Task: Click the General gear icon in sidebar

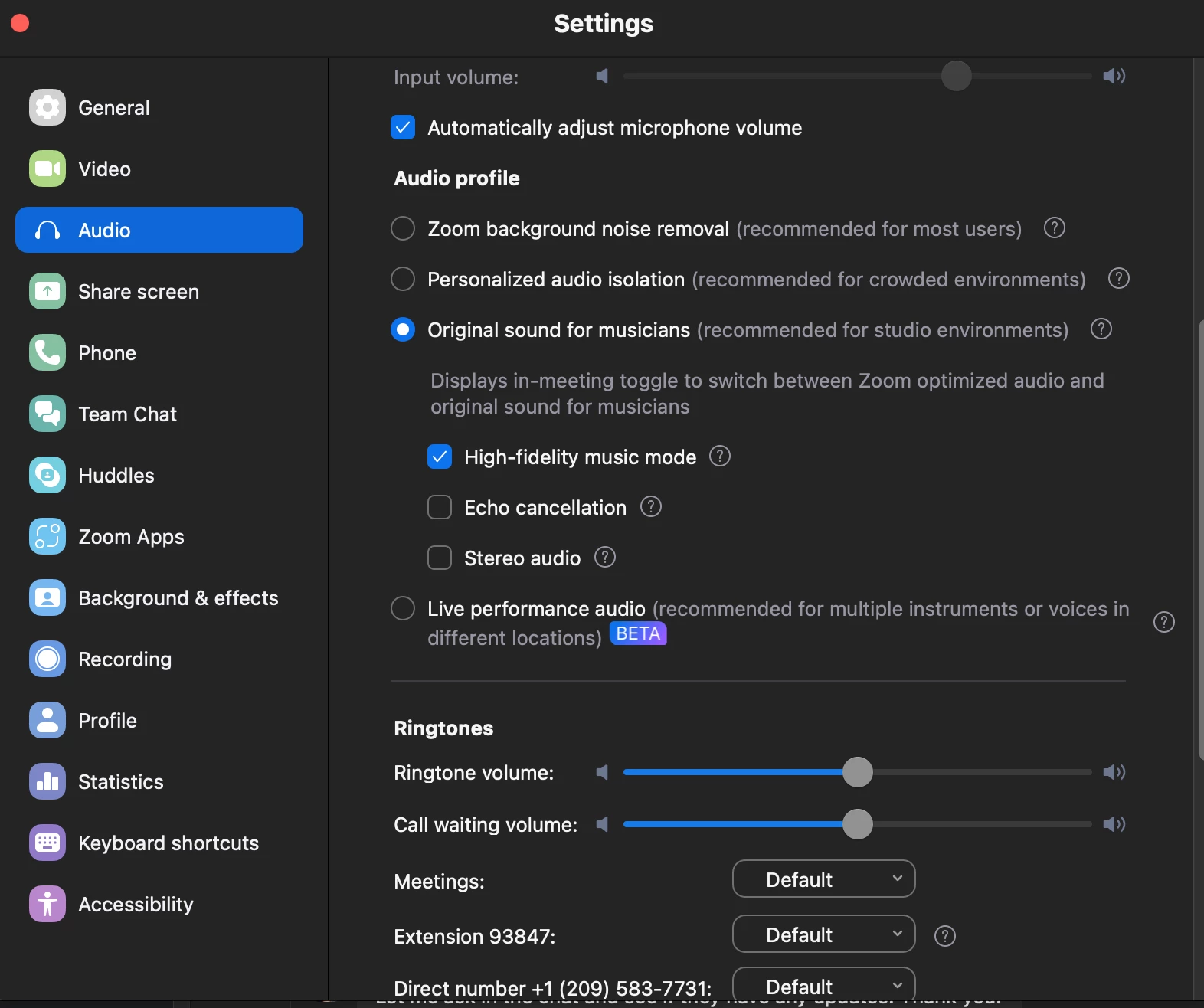Action: click(x=47, y=107)
